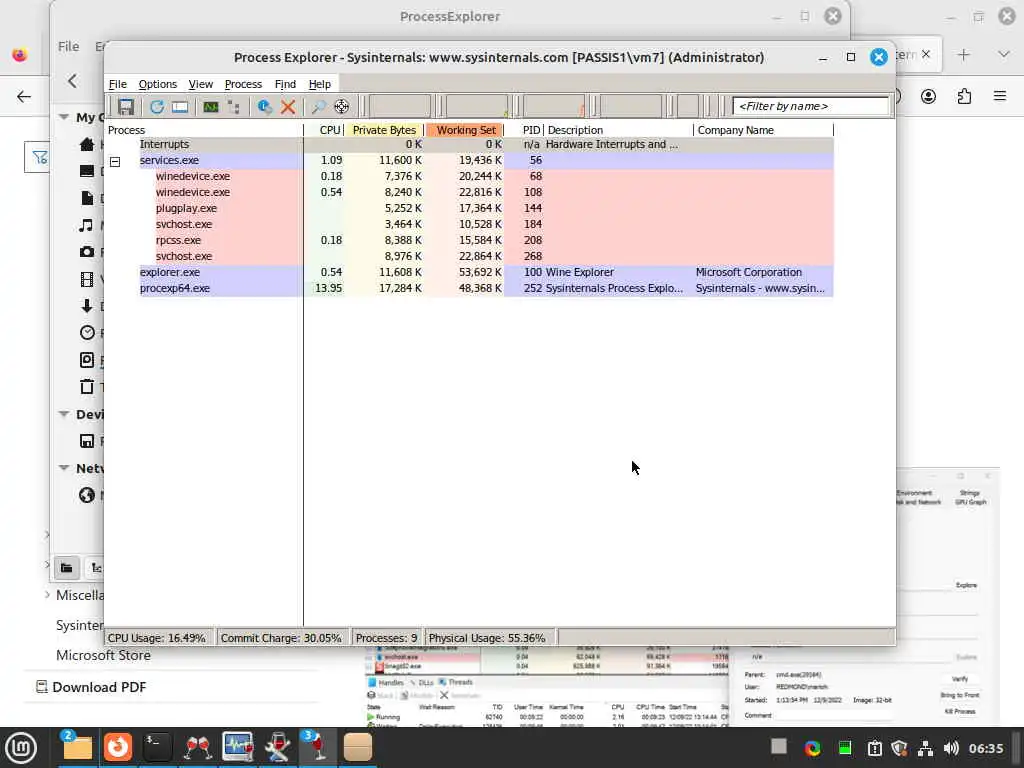Open a new tab in Firefox

(x=963, y=55)
